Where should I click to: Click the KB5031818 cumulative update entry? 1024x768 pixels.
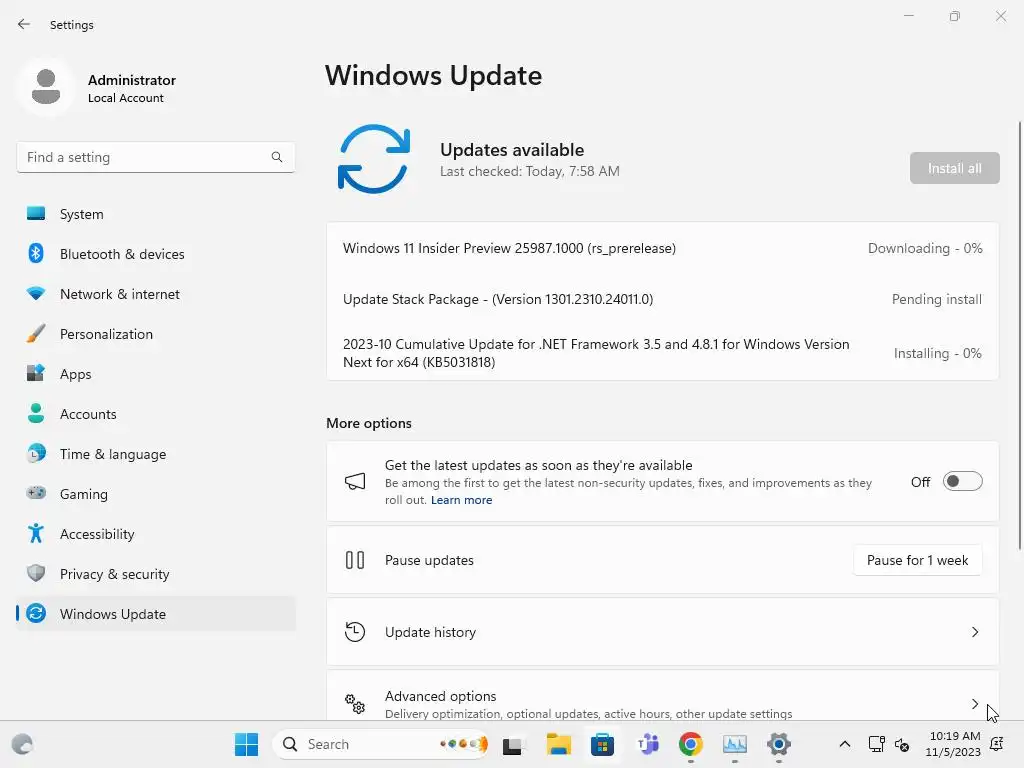(662, 353)
